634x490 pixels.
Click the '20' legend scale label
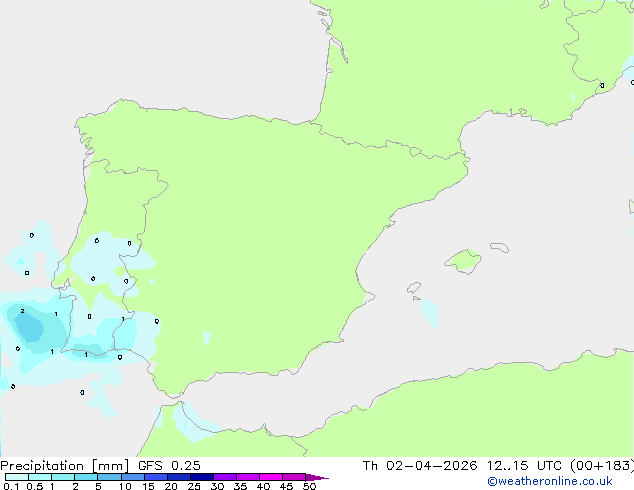click(x=171, y=486)
